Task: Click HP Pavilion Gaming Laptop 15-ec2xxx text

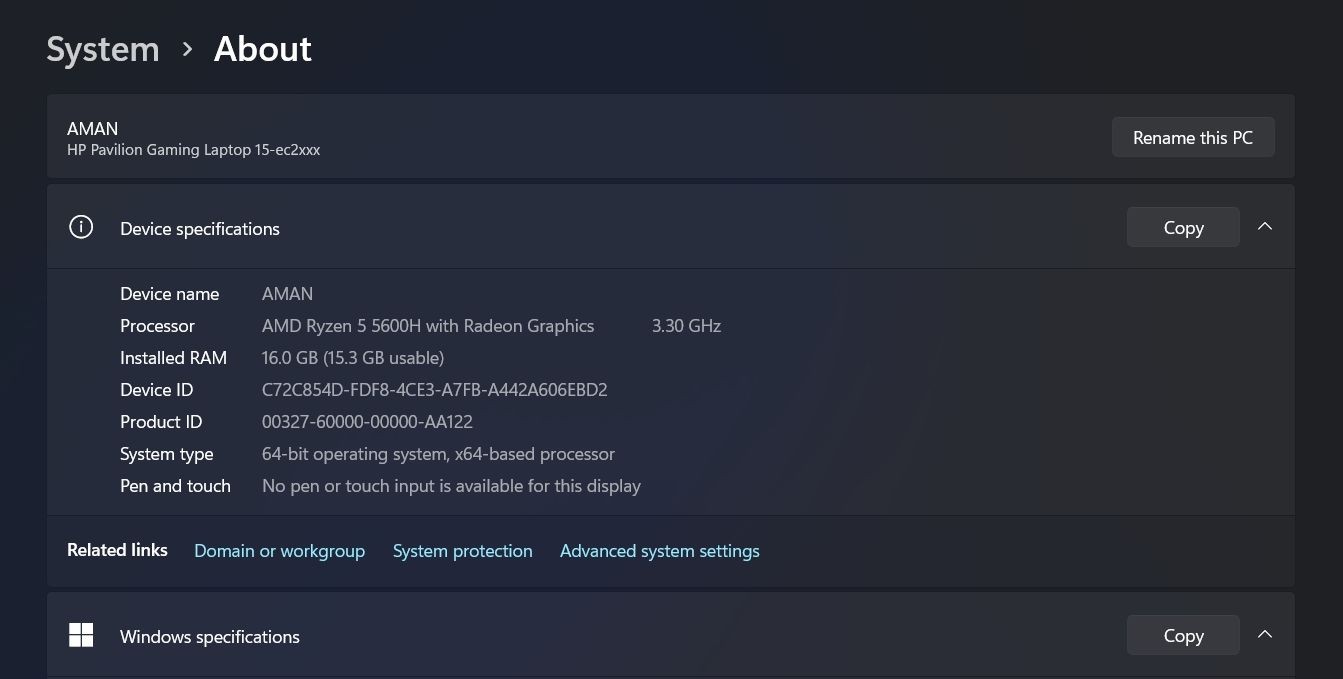Action: click(x=194, y=150)
